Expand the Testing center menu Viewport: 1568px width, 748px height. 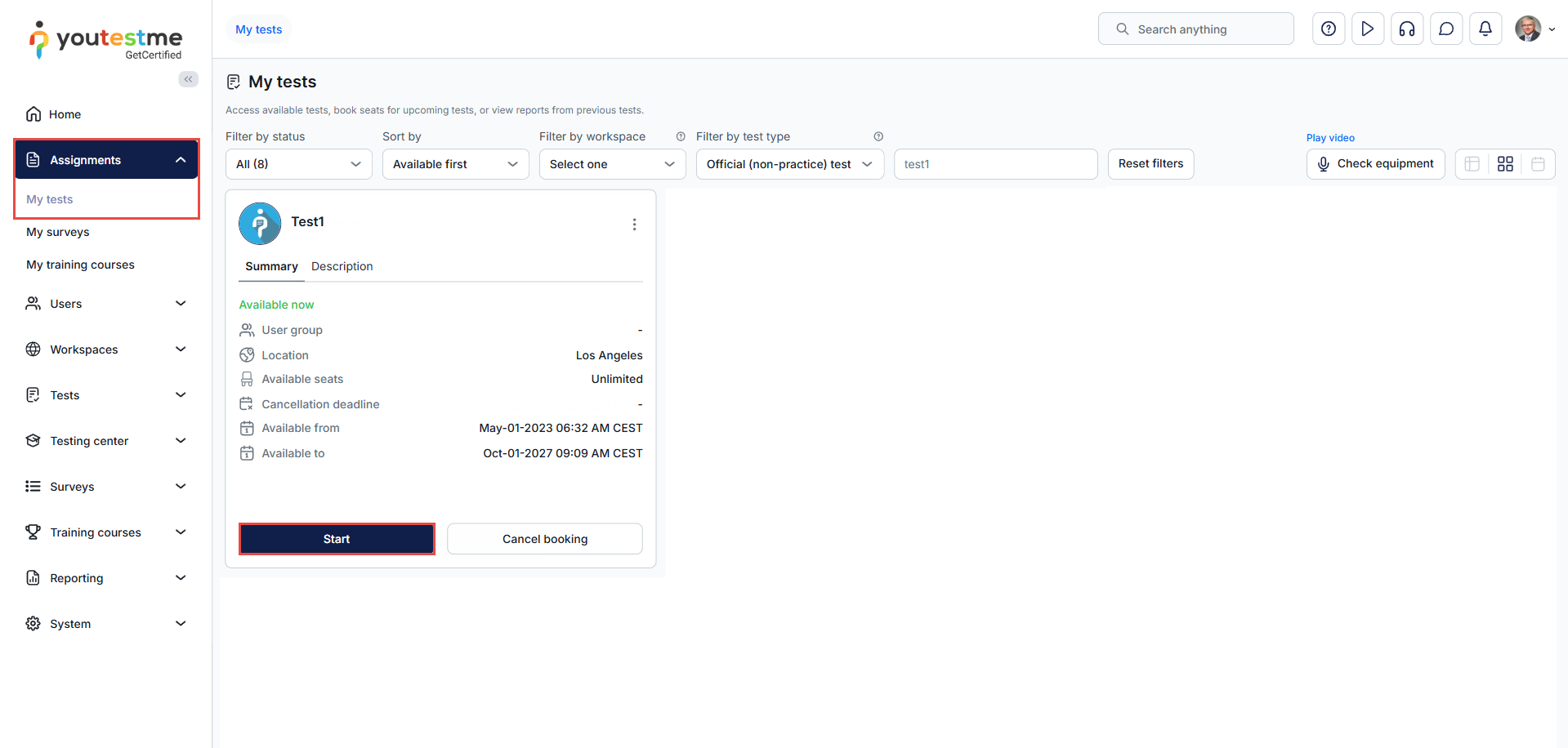coord(106,441)
